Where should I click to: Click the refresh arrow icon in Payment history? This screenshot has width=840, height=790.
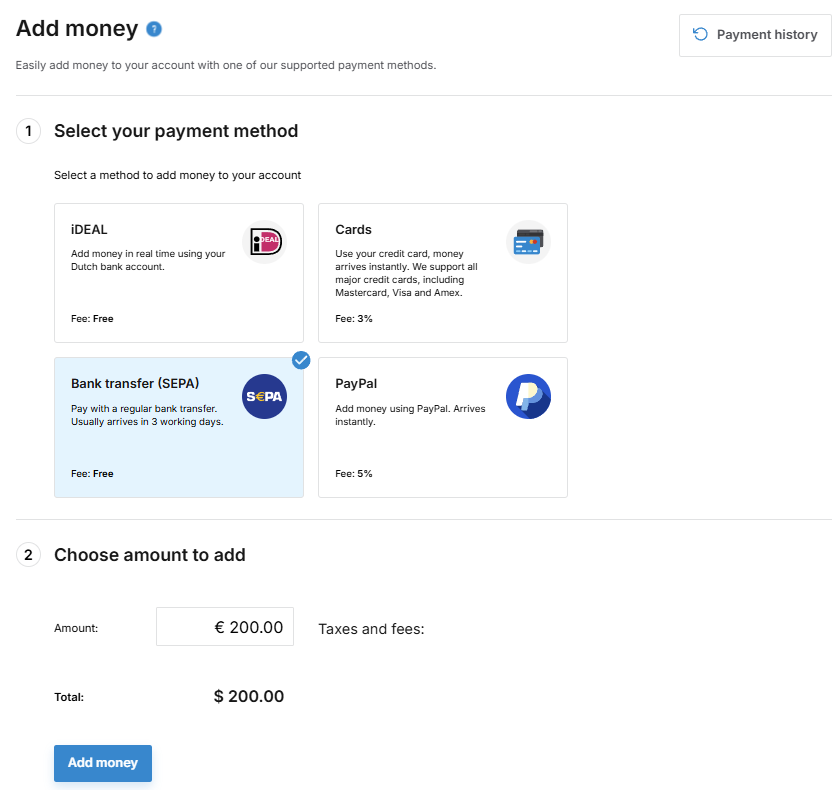point(700,34)
